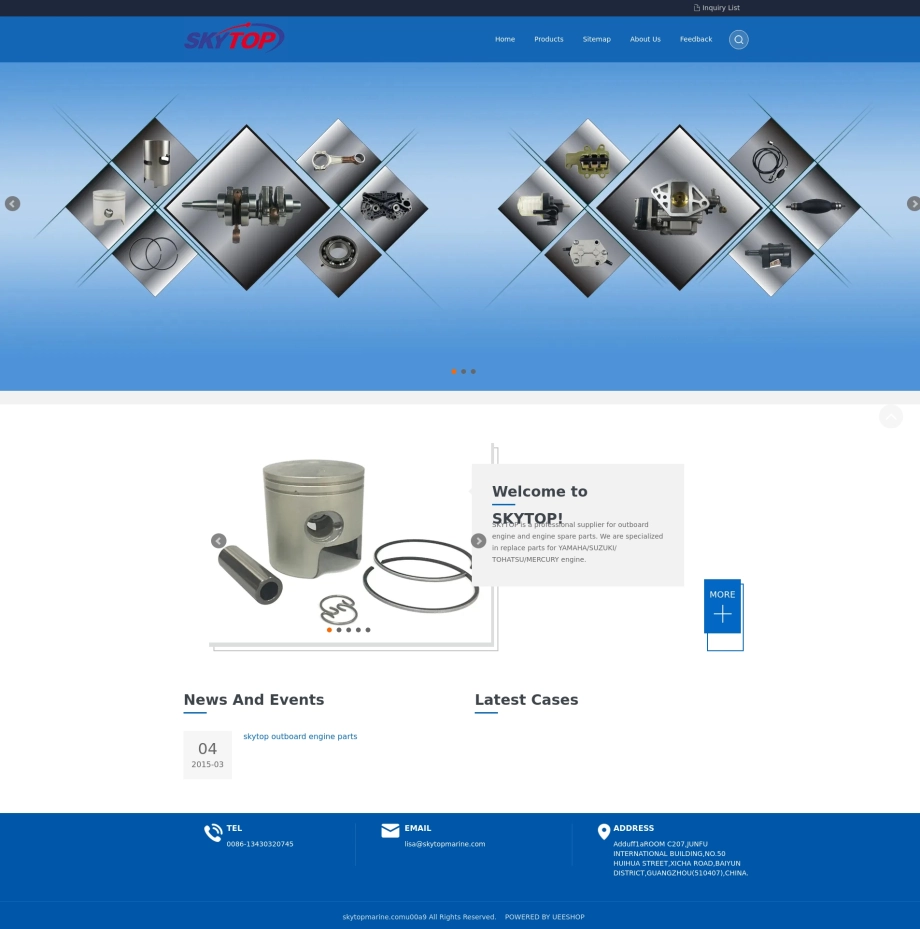Go to previous hero banner slide arrow

(x=12, y=204)
